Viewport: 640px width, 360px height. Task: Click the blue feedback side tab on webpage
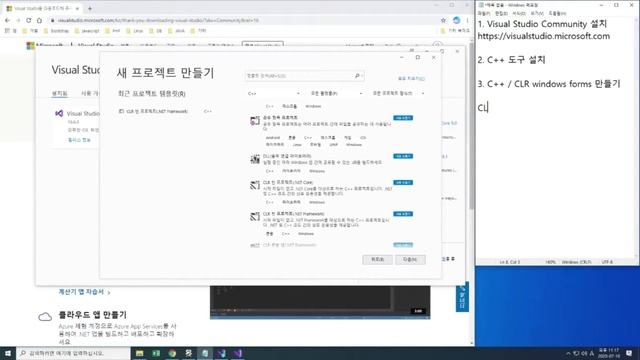(x=462, y=297)
